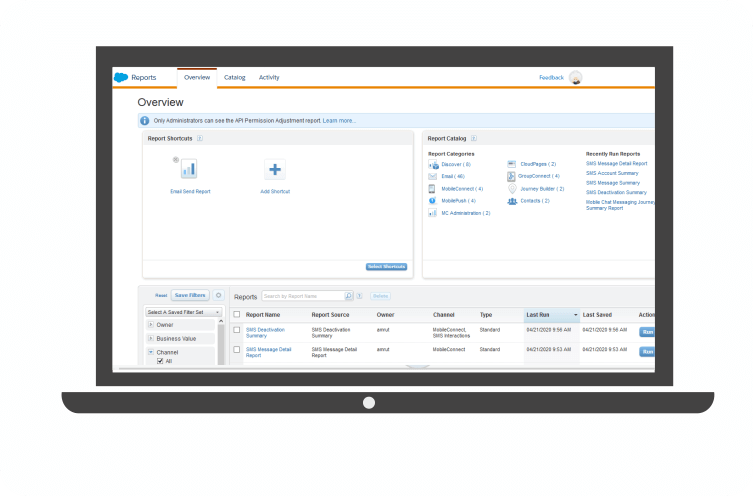Viewport: 753px width, 496px height.
Task: Click the Save Filters button
Action: click(190, 296)
